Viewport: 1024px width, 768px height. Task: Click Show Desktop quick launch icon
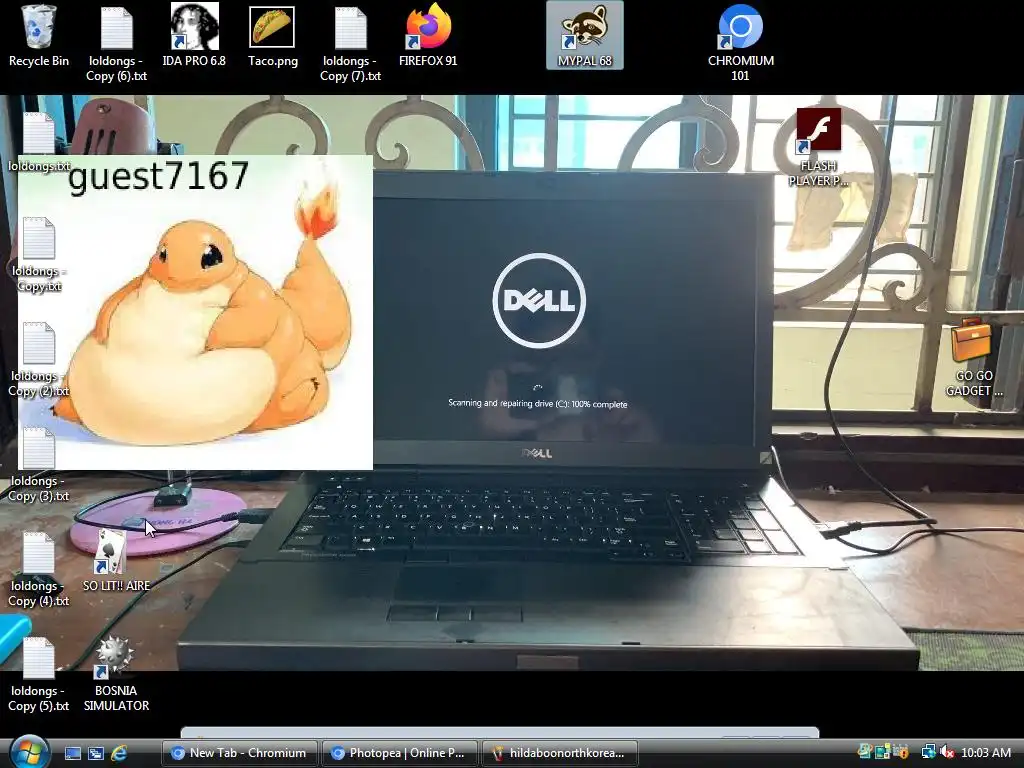pyautogui.click(x=72, y=753)
